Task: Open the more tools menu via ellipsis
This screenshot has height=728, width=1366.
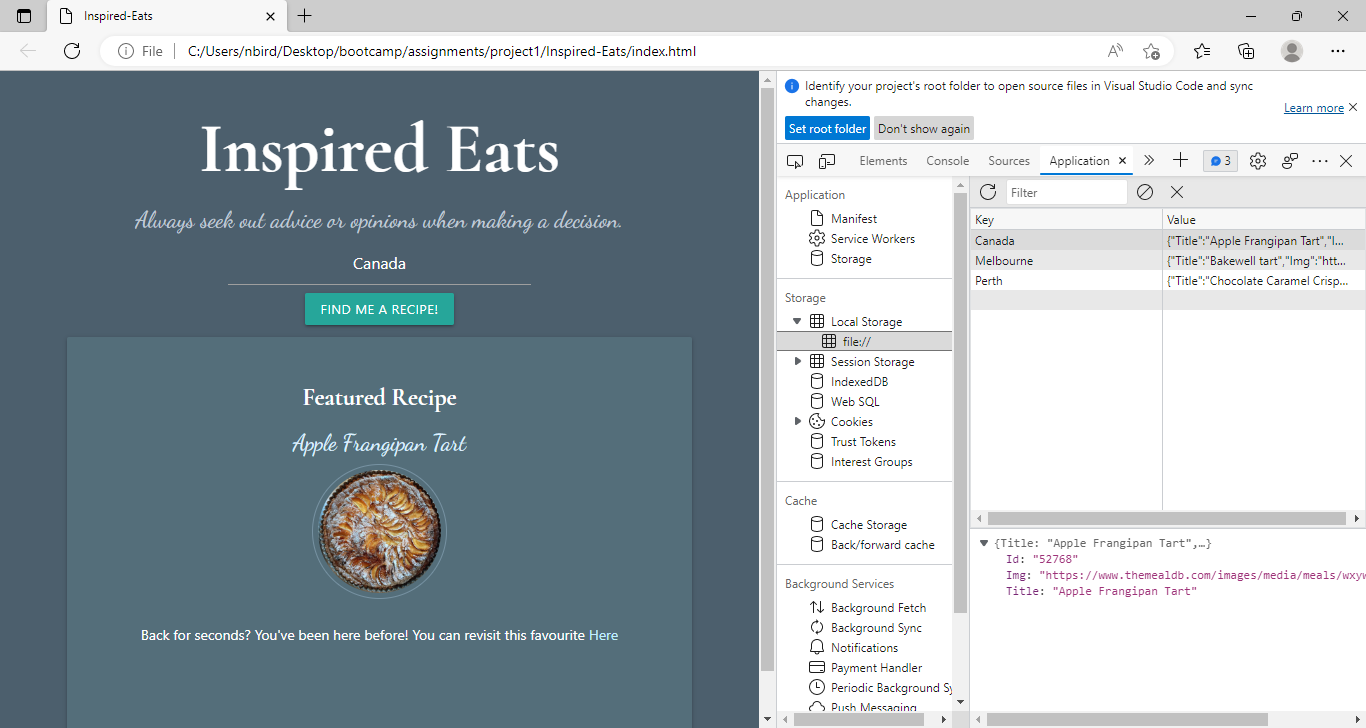Action: click(1318, 160)
